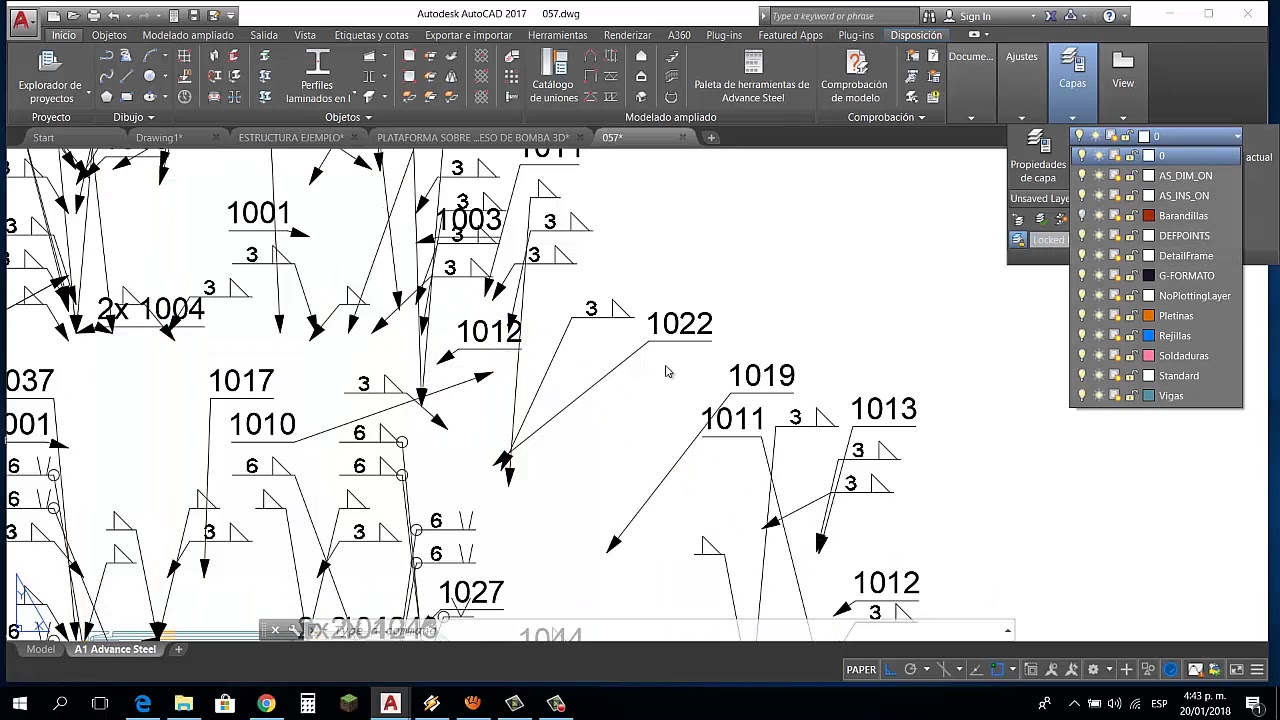Toggle the lock icon for Rejillas layer
The height and width of the screenshot is (720, 1280).
point(1131,336)
